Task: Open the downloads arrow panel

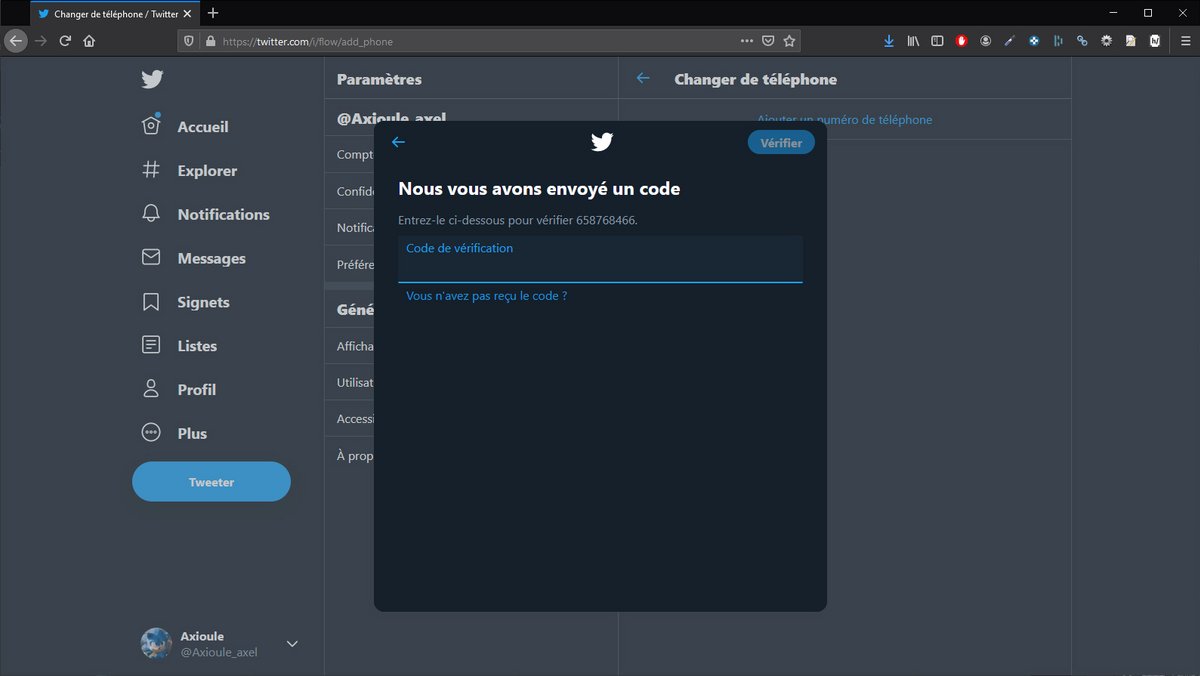Action: coord(889,41)
